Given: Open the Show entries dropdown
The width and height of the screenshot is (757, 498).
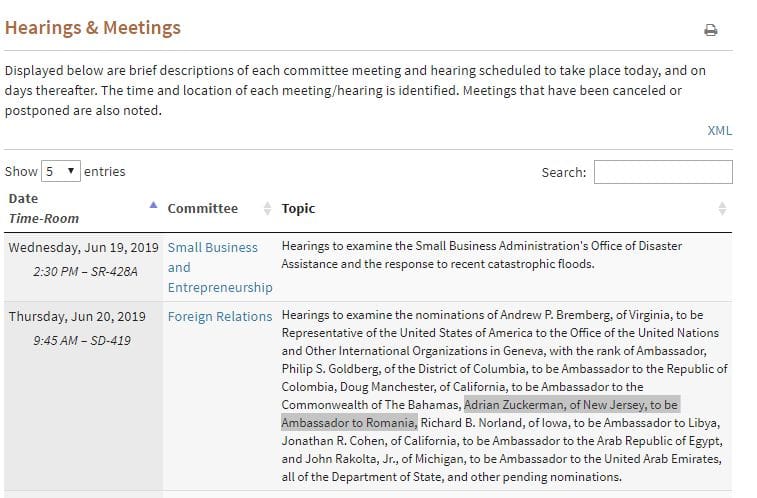Looking at the screenshot, I should point(61,171).
